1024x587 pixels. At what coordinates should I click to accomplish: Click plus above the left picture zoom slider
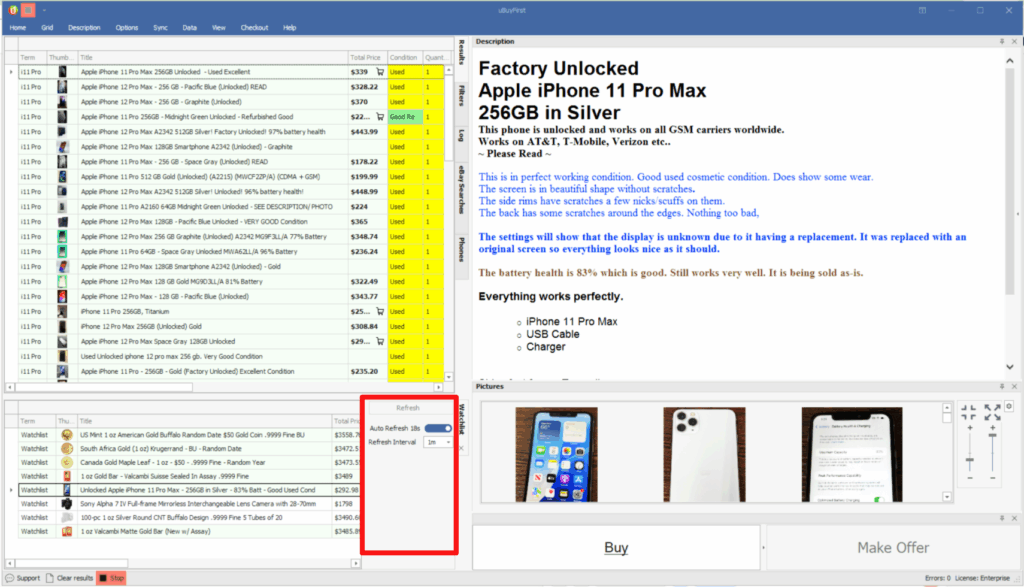(x=970, y=428)
